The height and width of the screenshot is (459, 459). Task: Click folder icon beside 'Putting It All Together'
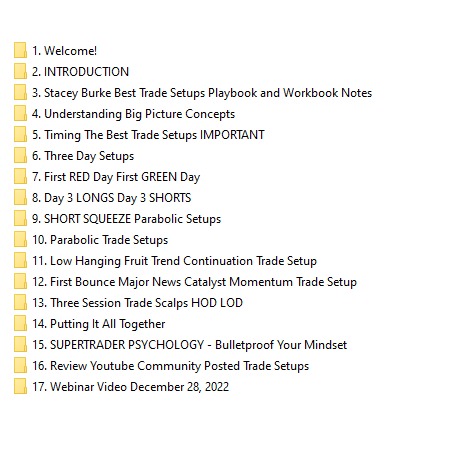pyautogui.click(x=20, y=323)
